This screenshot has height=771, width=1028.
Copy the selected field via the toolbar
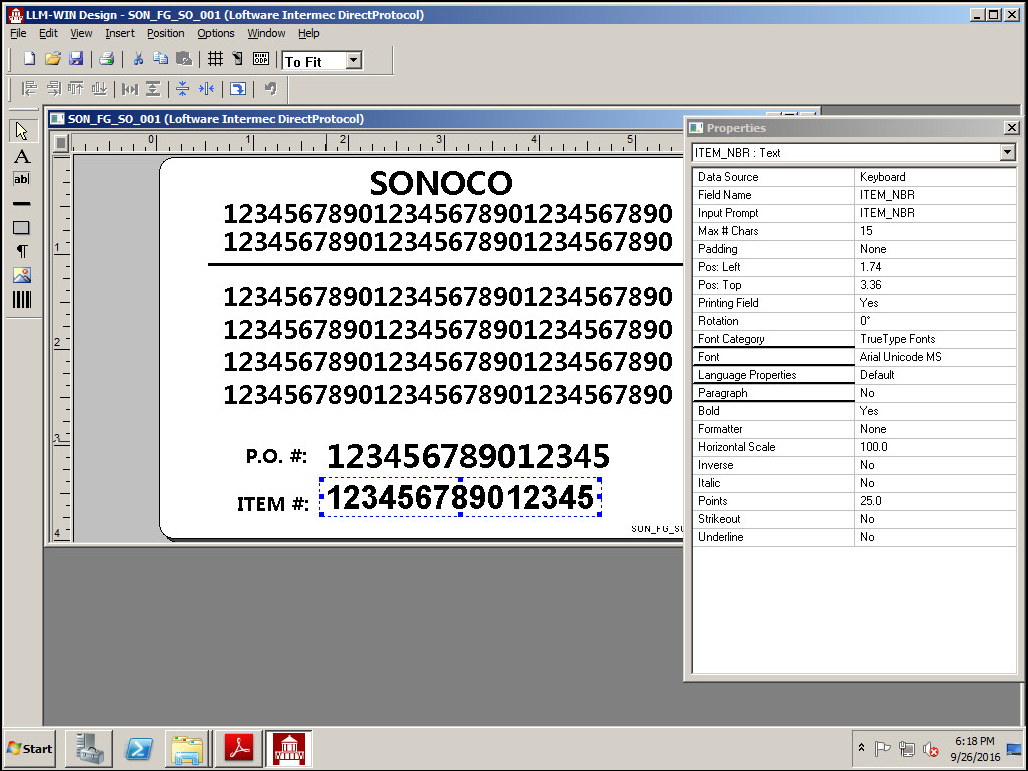tap(161, 59)
